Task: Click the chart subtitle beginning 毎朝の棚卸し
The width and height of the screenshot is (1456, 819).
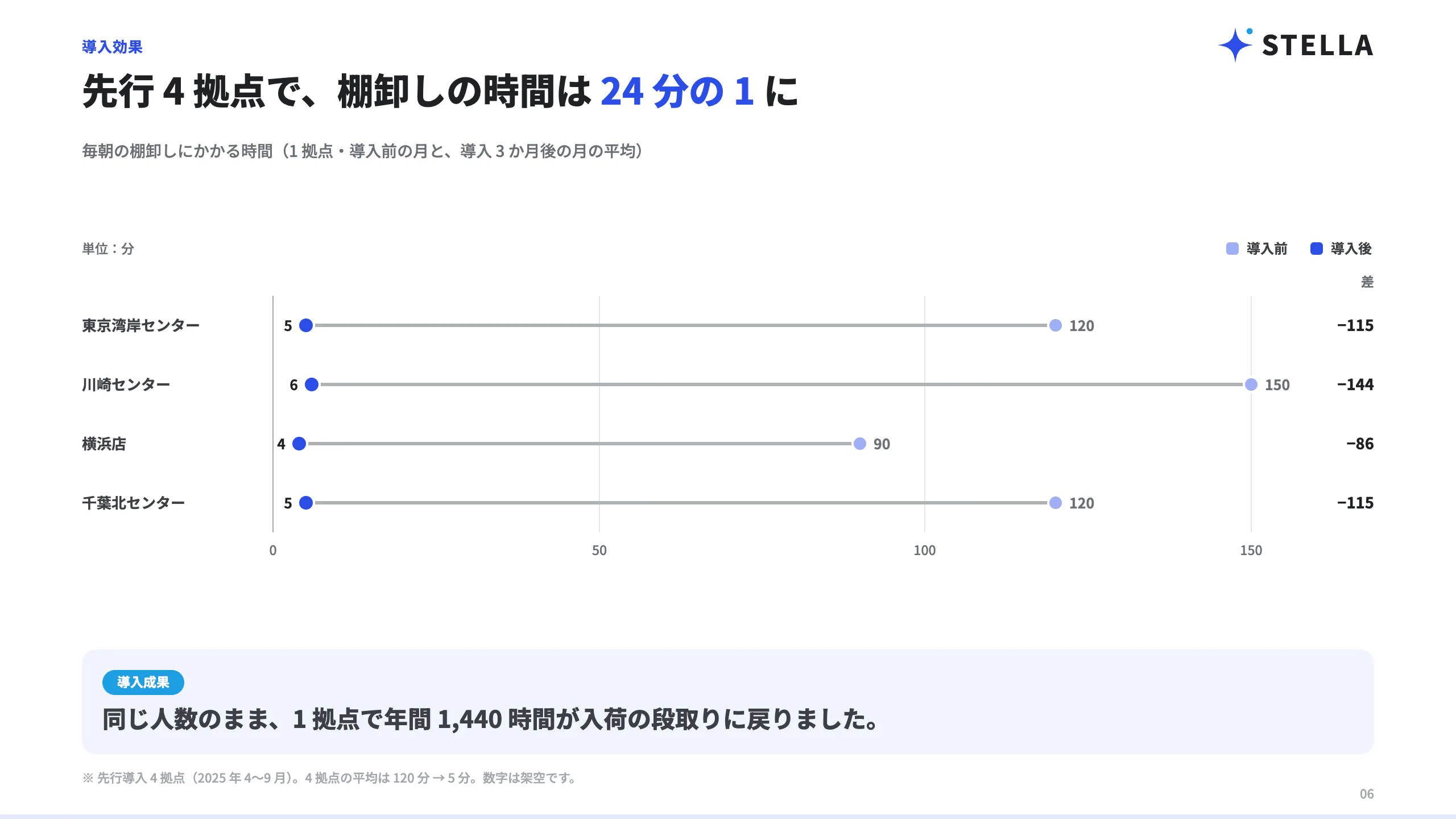Action: tap(363, 151)
